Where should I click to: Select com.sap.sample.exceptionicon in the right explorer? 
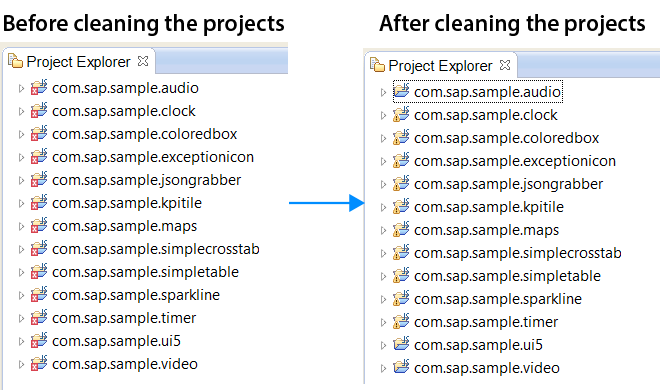click(515, 161)
